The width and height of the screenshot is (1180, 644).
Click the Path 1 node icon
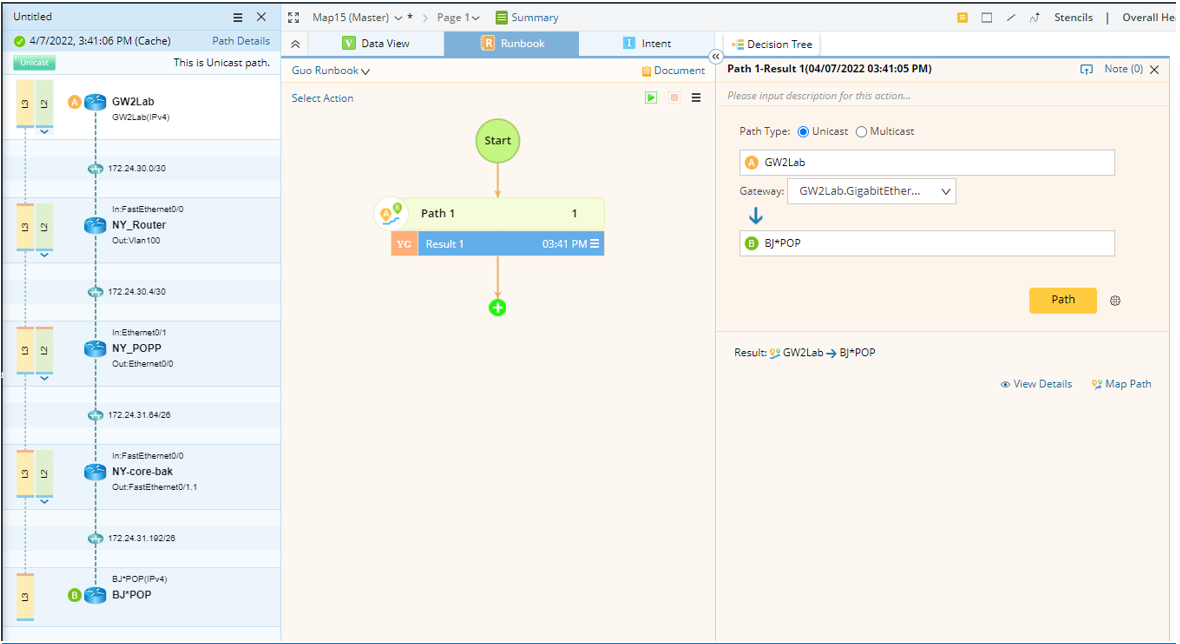click(391, 214)
